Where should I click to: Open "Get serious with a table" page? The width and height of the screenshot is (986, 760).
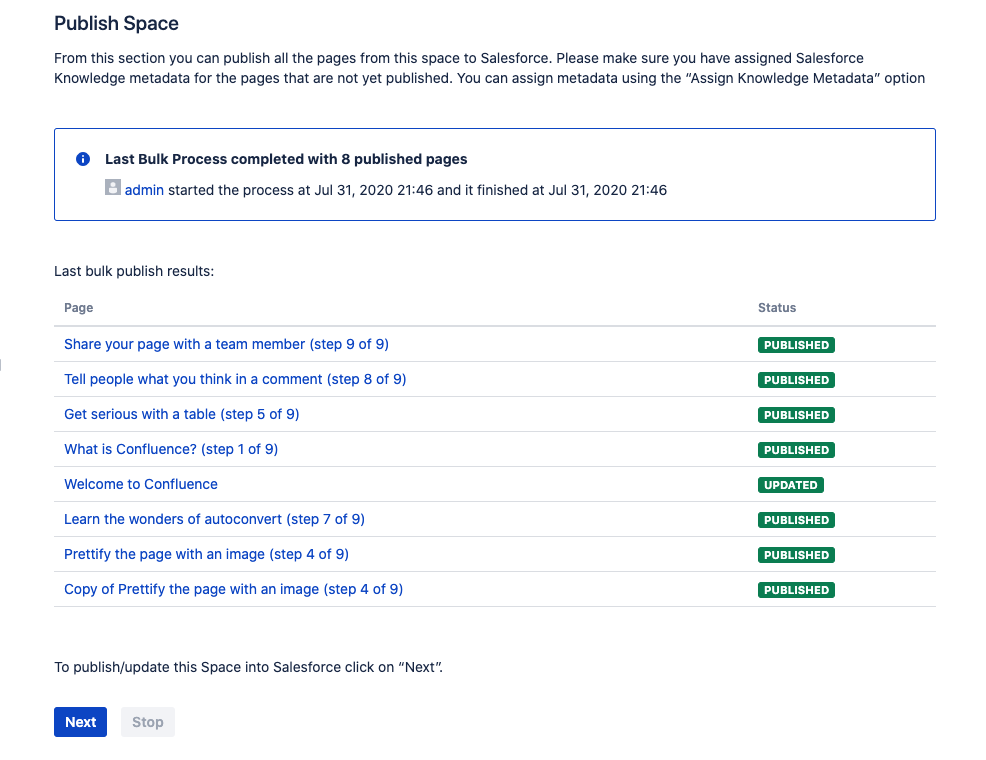coord(181,414)
